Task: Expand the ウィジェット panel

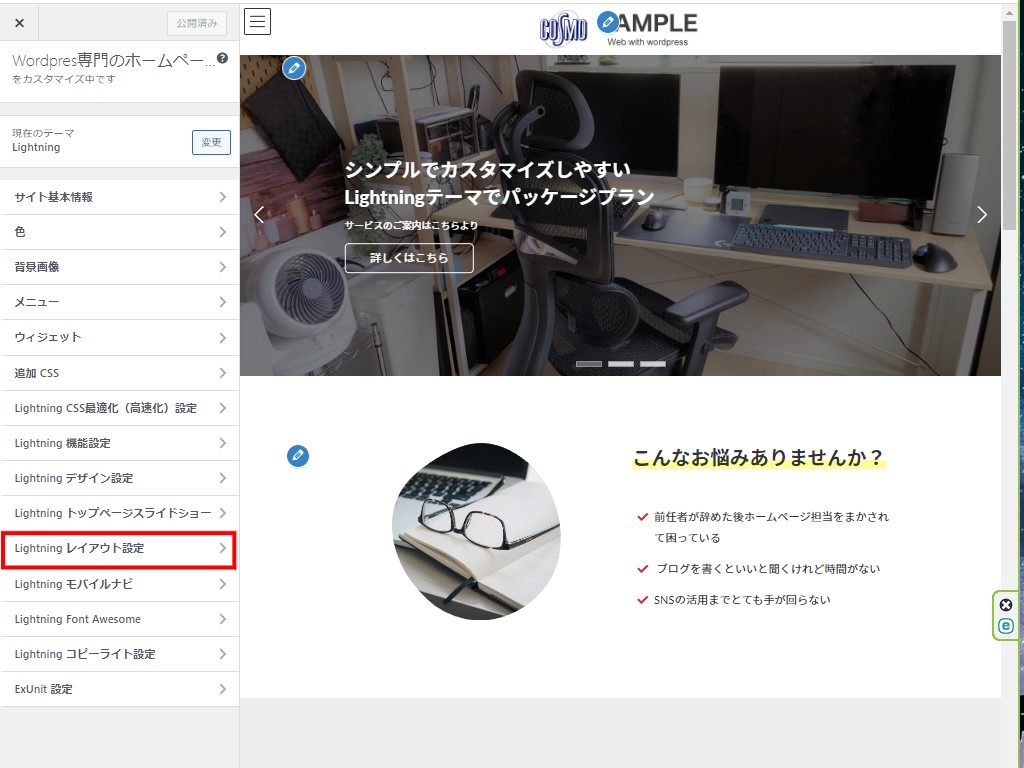Action: click(119, 337)
